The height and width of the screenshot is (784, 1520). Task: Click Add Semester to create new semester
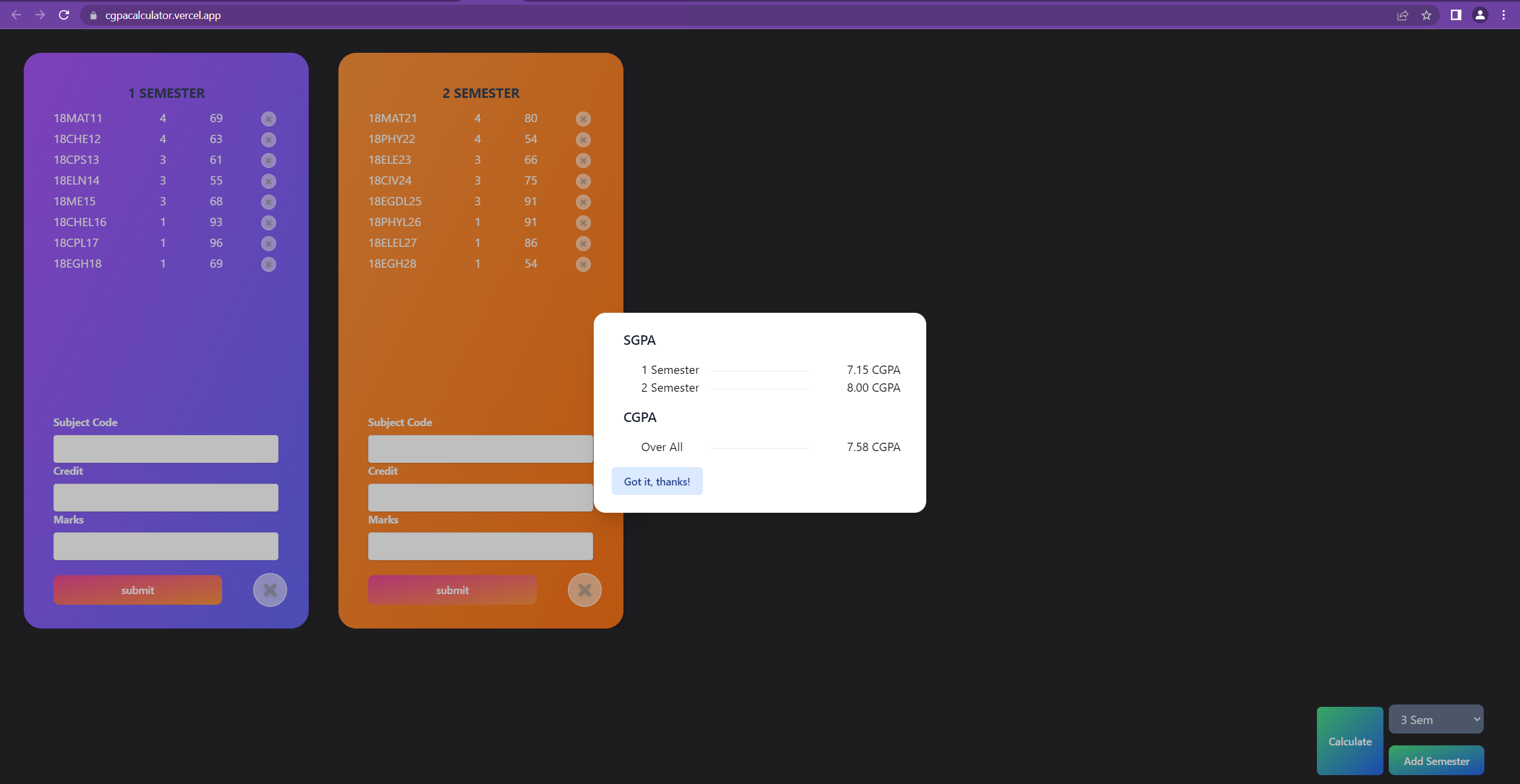point(1436,760)
